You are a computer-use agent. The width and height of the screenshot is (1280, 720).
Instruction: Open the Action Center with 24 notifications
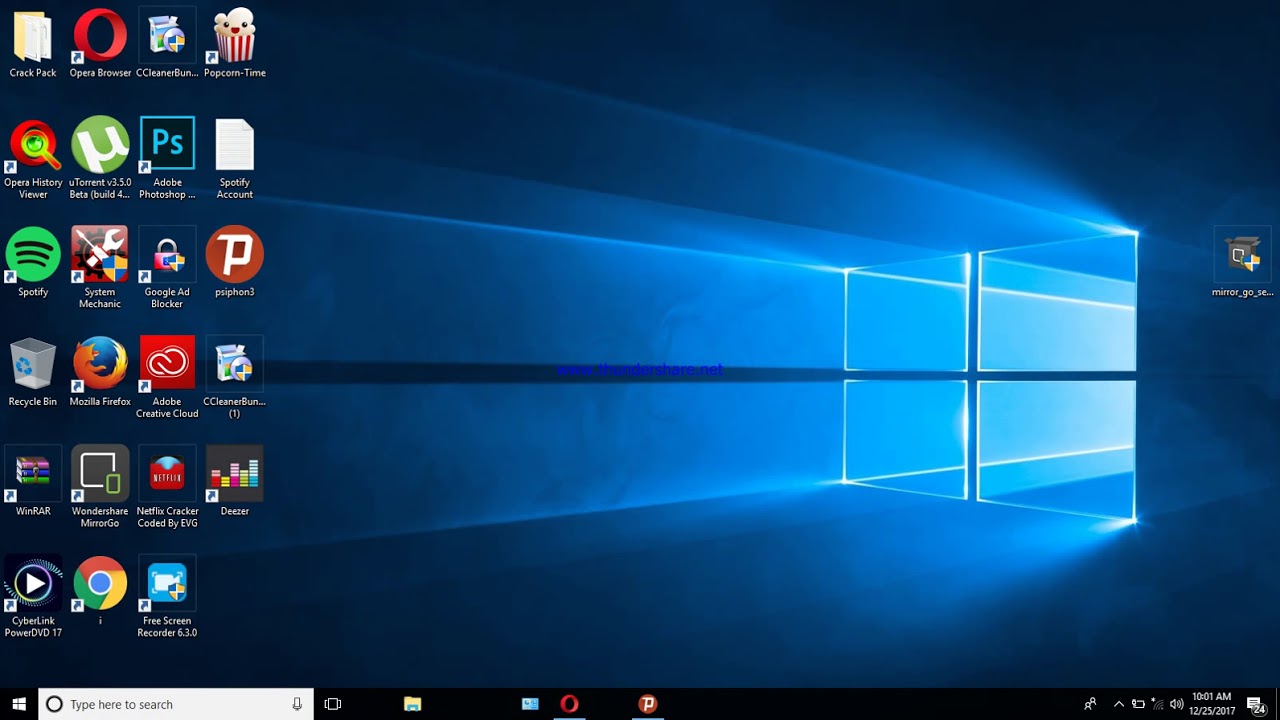click(1257, 705)
